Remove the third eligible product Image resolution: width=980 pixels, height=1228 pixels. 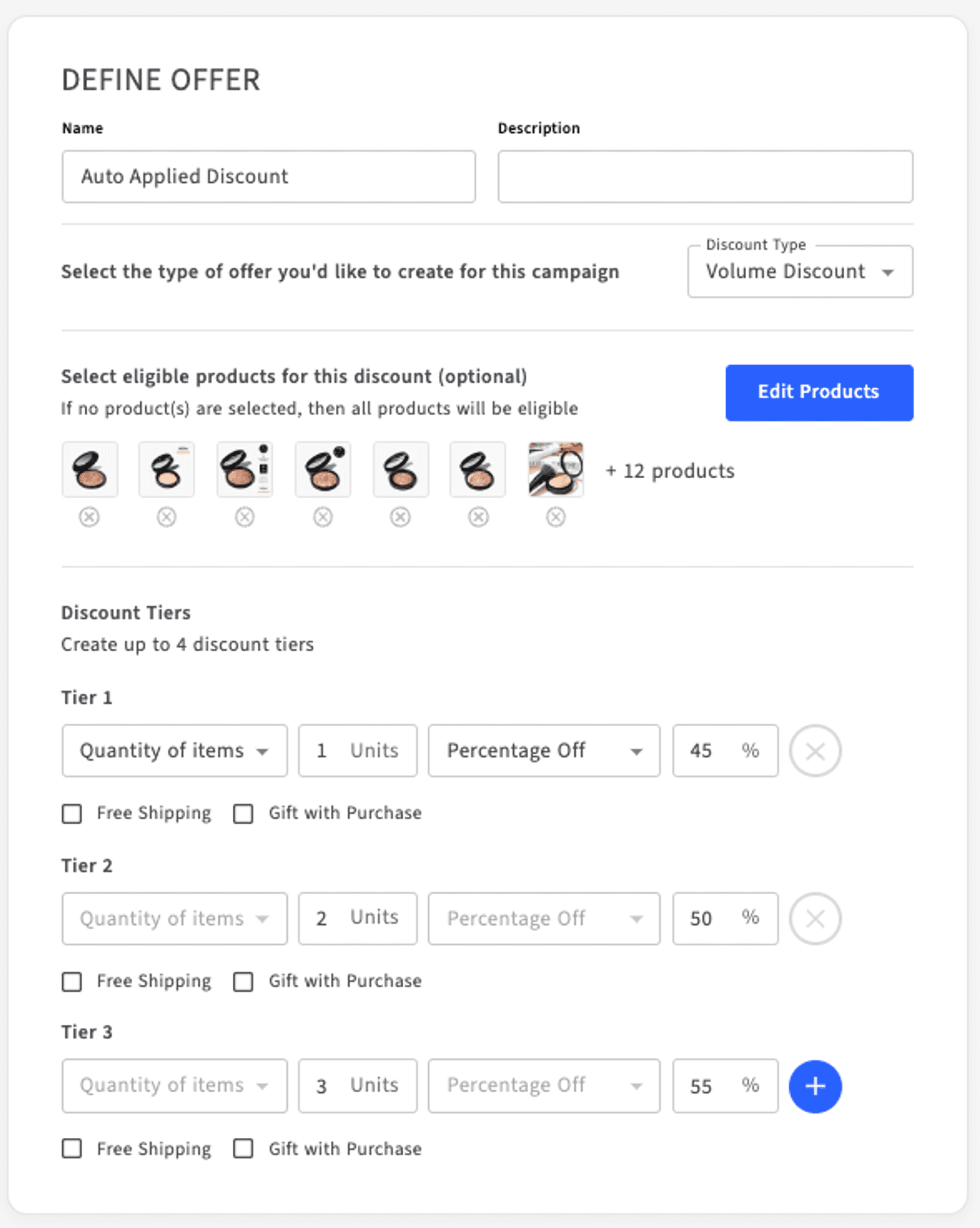point(245,517)
